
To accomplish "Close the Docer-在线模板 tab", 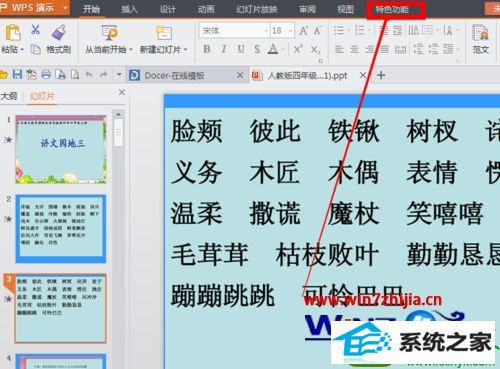I will pos(240,76).
